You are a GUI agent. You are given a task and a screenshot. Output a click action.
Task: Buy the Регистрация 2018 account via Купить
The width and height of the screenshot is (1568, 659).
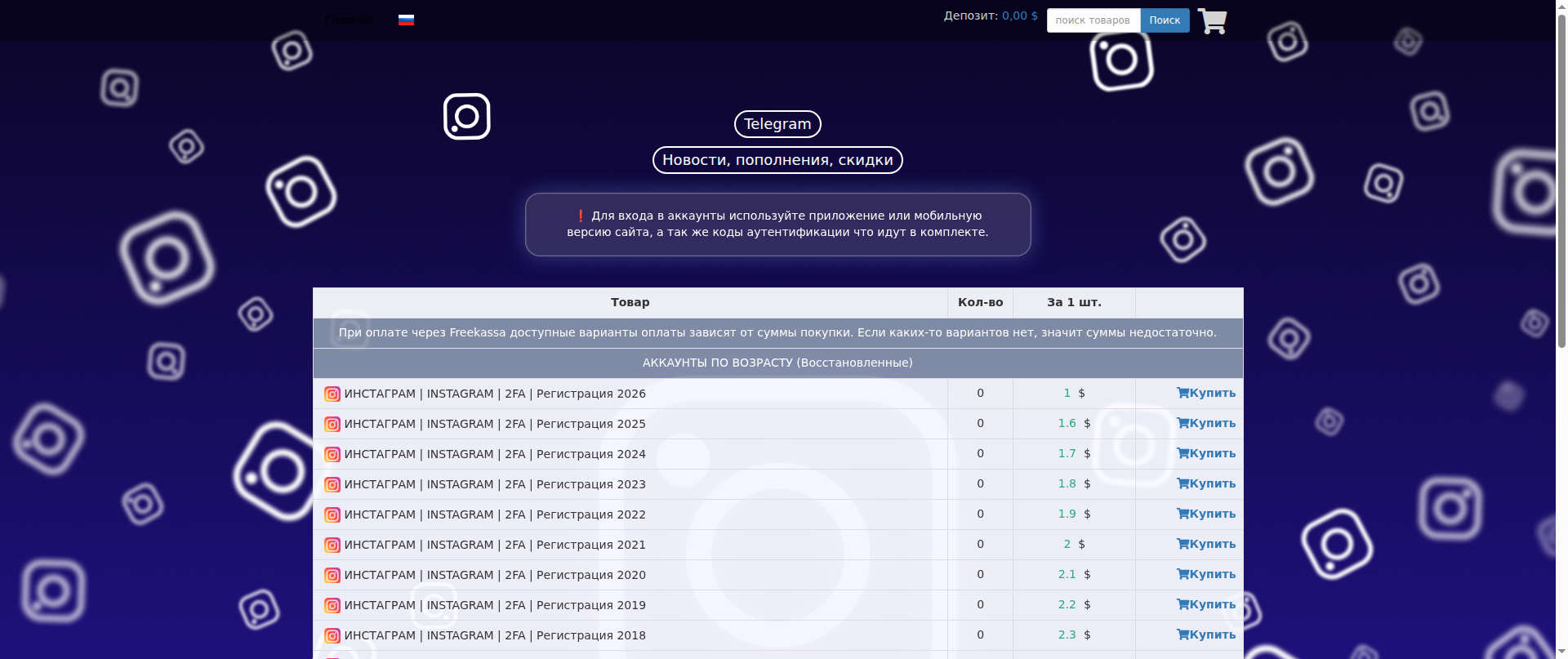[x=1206, y=635]
